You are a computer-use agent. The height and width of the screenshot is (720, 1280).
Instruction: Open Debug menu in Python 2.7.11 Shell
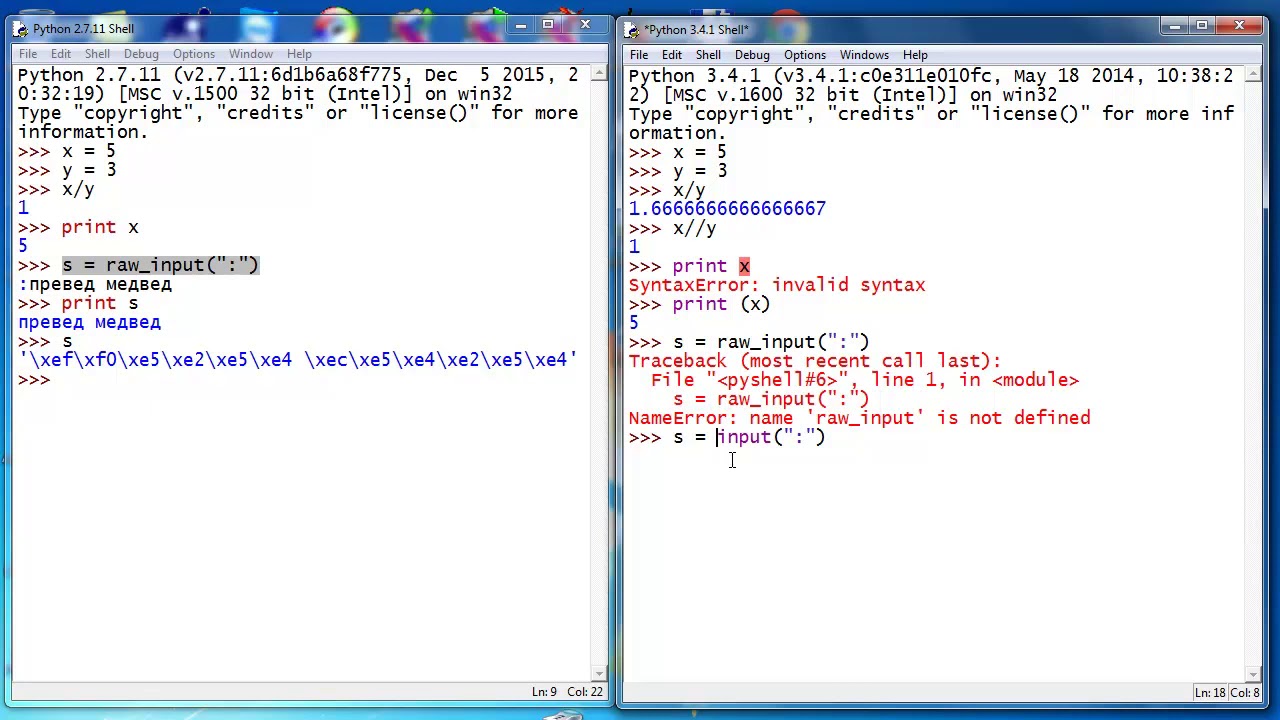tap(141, 54)
